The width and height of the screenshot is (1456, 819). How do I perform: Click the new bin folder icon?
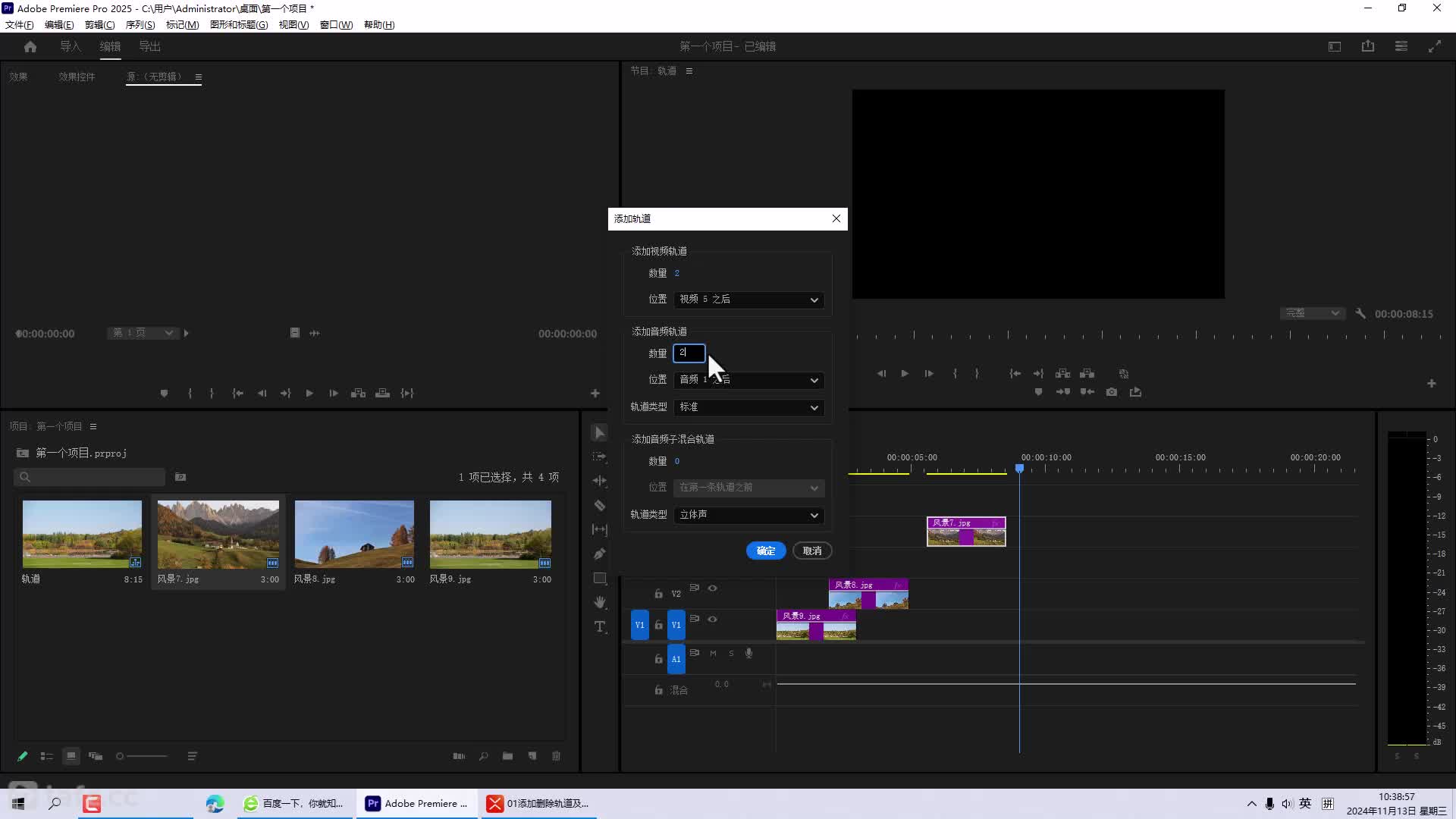pos(507,756)
